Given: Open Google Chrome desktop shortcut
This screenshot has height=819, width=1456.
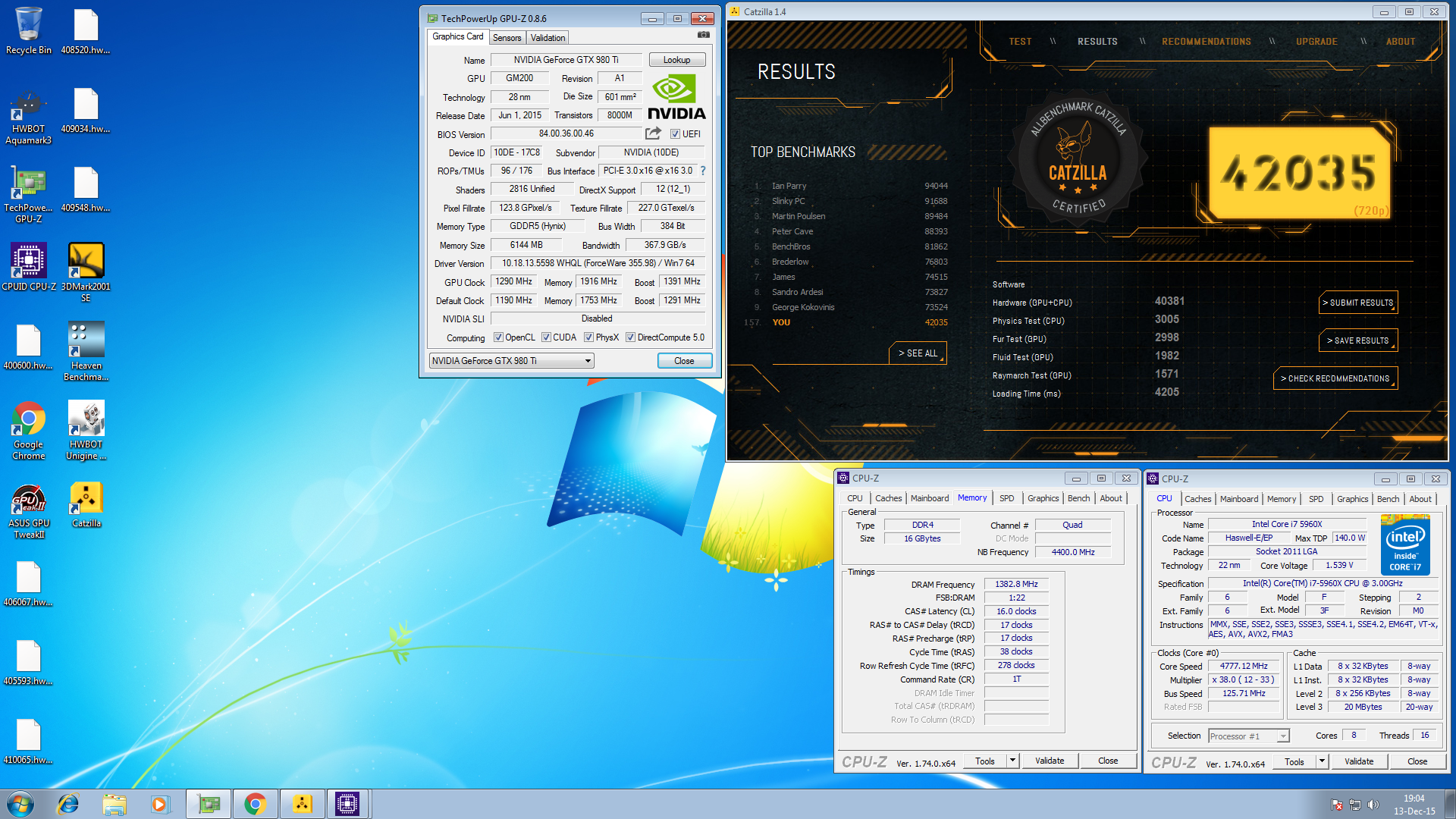Looking at the screenshot, I should [28, 431].
